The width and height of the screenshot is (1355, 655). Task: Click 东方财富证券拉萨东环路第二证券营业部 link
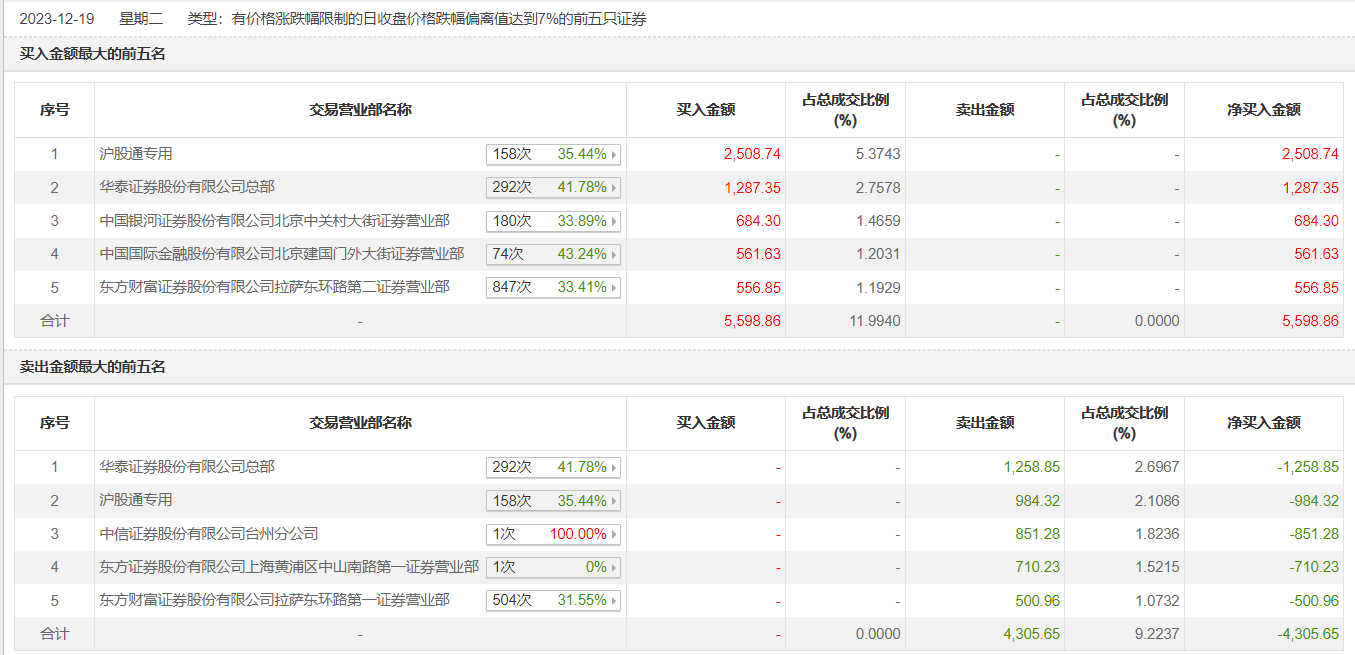tap(274, 287)
